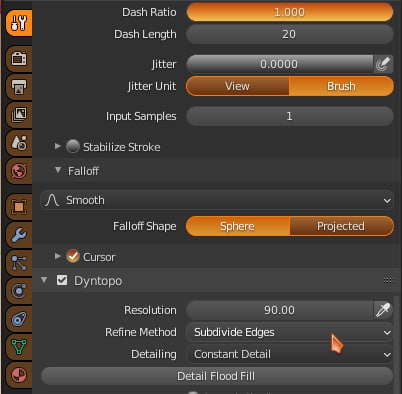Click the Resolution eyedropper sample icon
The height and width of the screenshot is (394, 402).
(x=383, y=310)
